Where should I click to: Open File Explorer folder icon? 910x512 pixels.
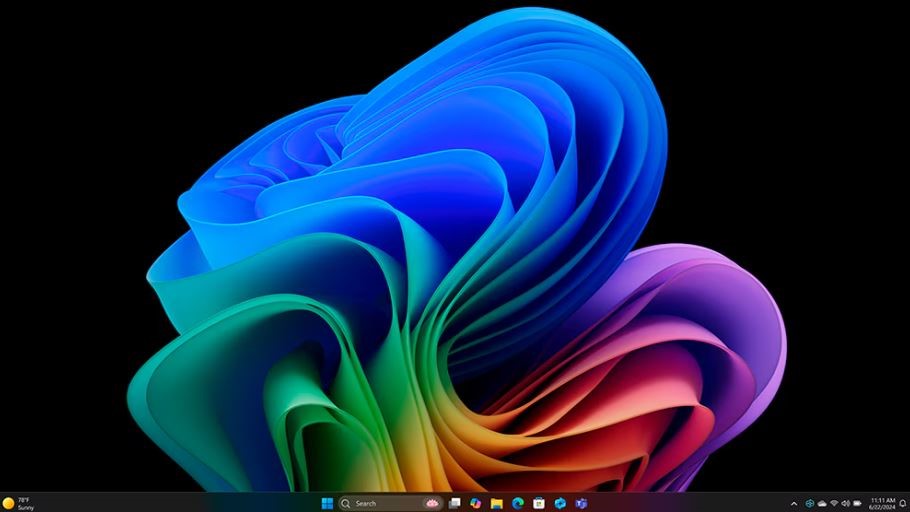[x=496, y=503]
